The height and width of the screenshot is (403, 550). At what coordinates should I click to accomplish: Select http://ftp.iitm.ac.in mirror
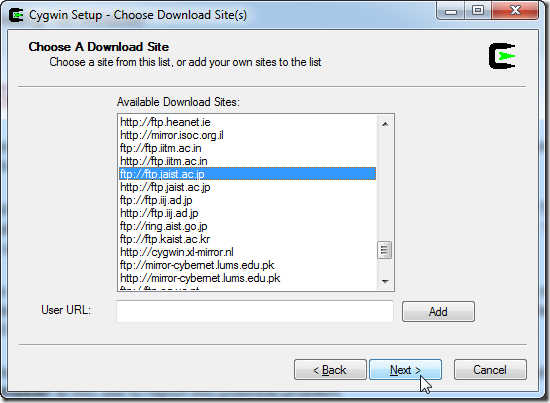247,161
